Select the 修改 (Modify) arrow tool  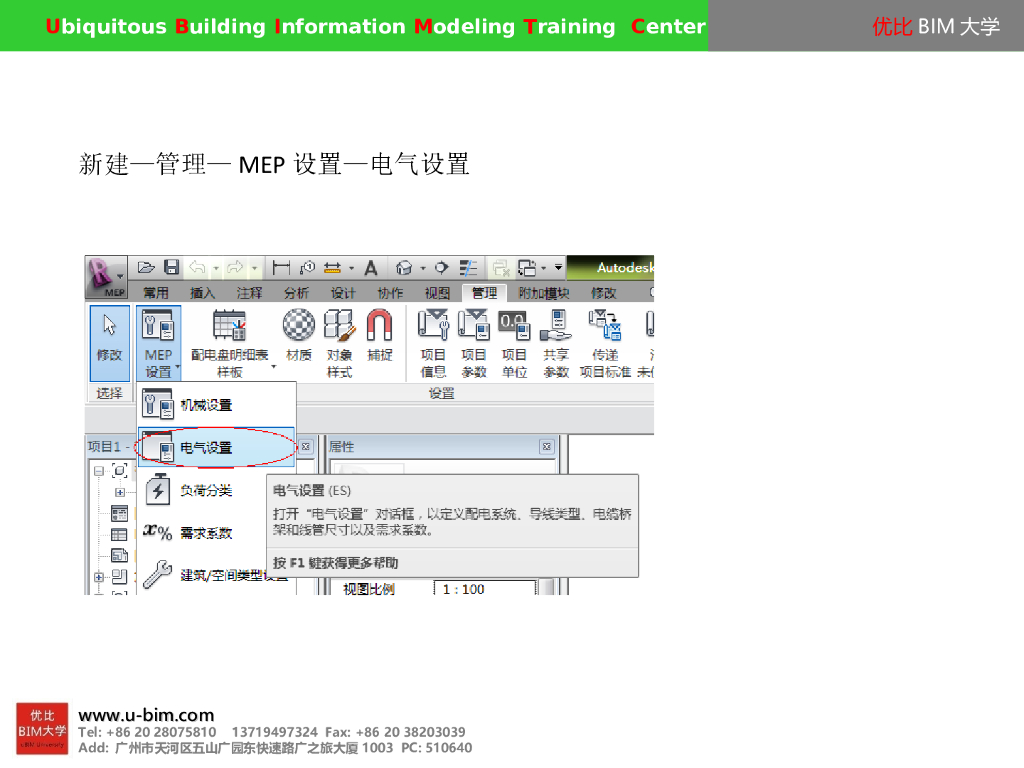click(x=109, y=339)
